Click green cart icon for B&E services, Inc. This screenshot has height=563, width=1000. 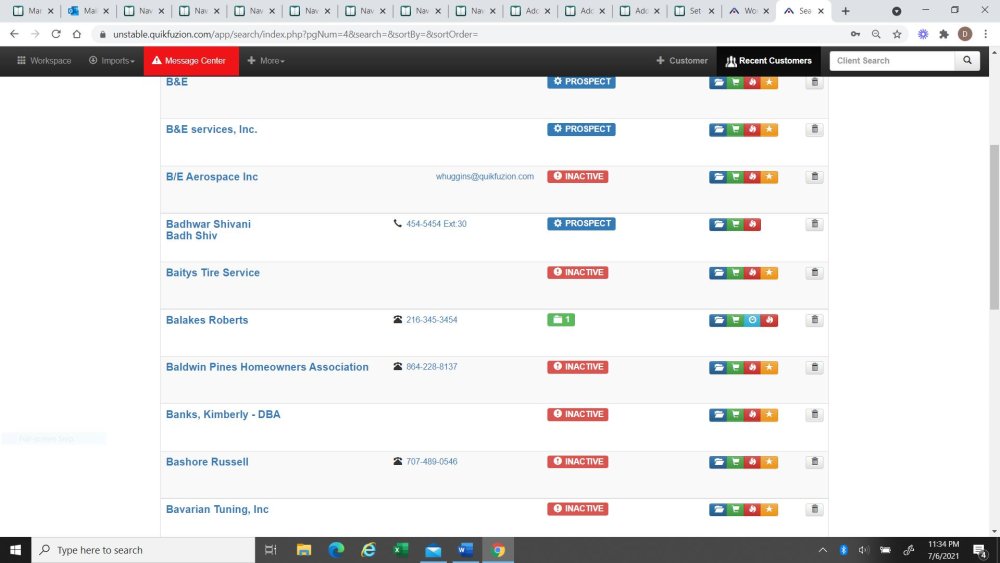click(x=735, y=129)
